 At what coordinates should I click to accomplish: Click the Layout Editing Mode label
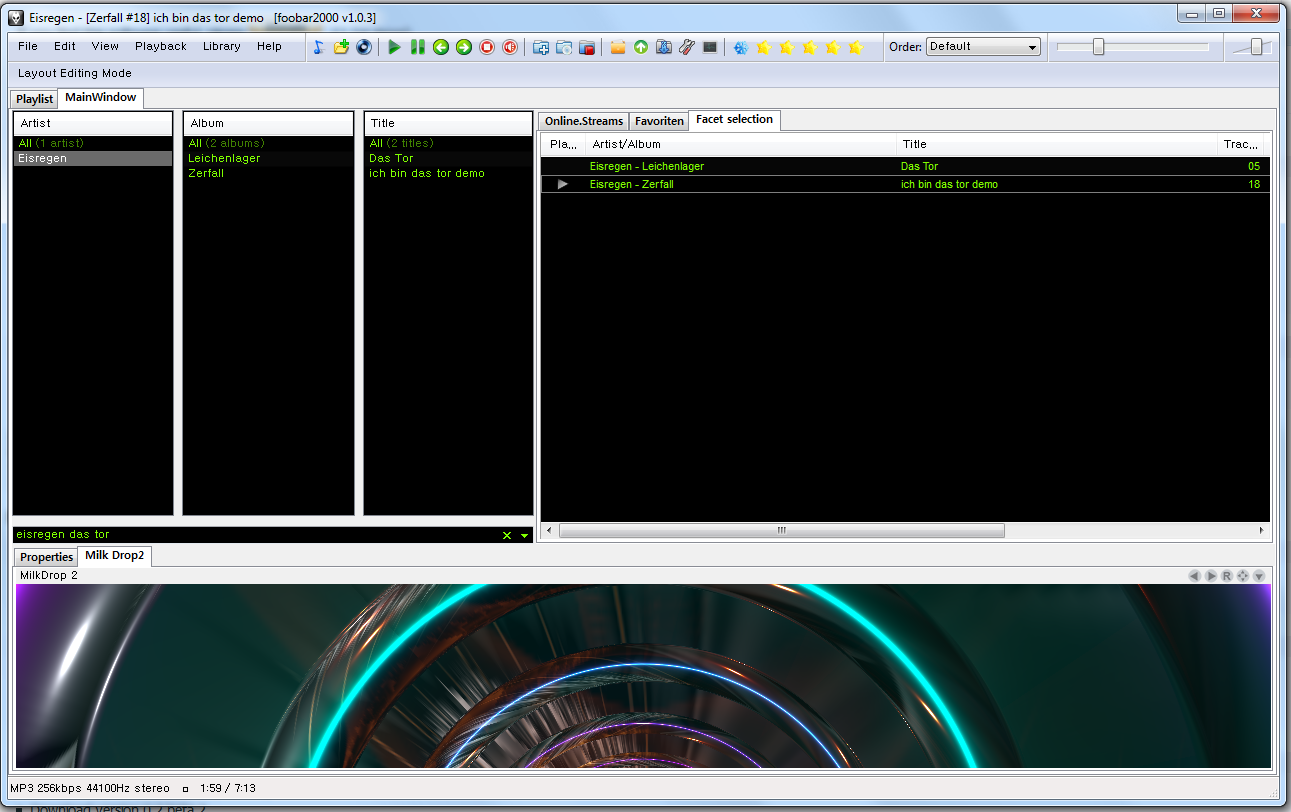click(75, 73)
